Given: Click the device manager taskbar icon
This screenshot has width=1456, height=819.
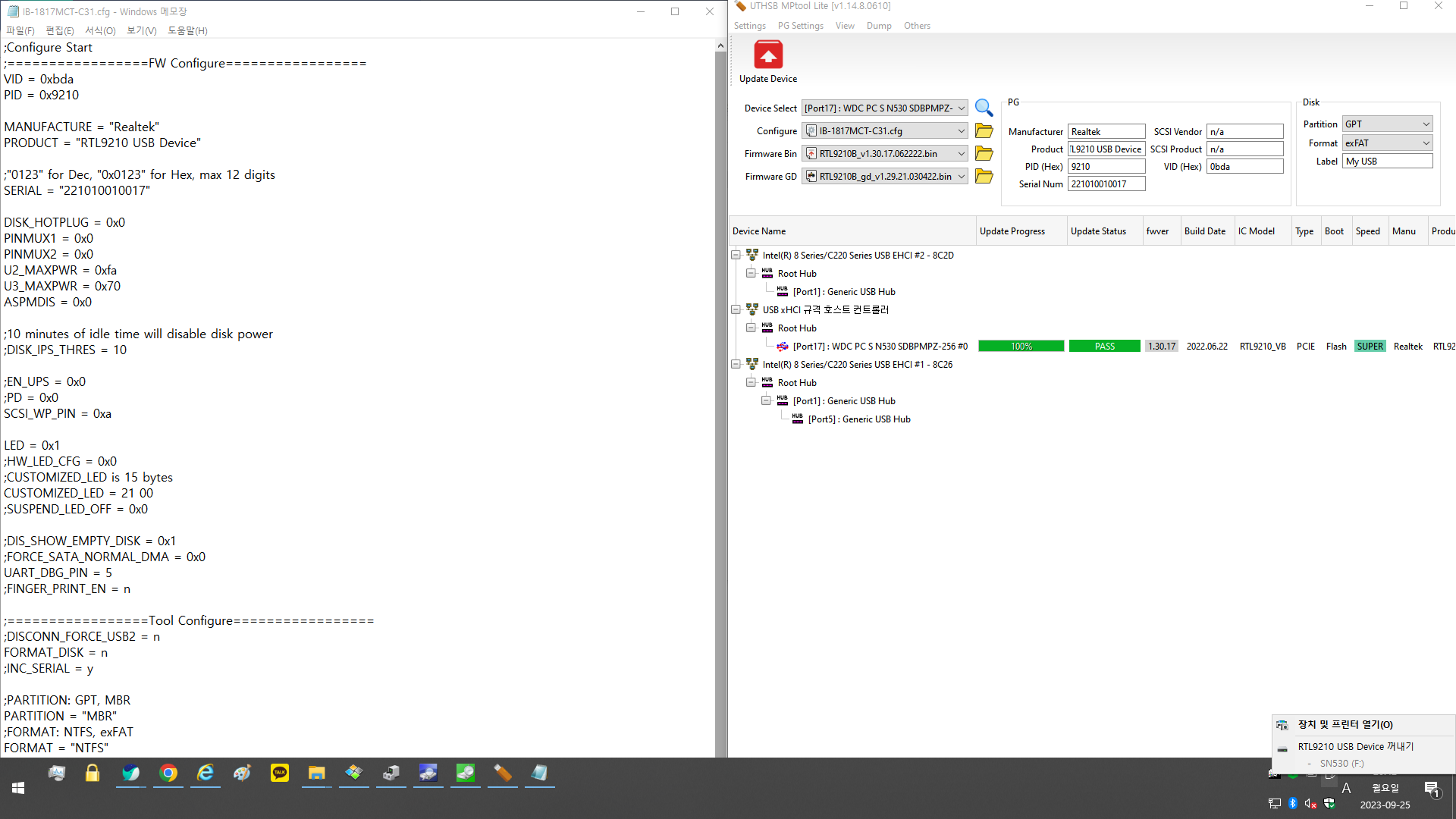Looking at the screenshot, I should pyautogui.click(x=391, y=773).
